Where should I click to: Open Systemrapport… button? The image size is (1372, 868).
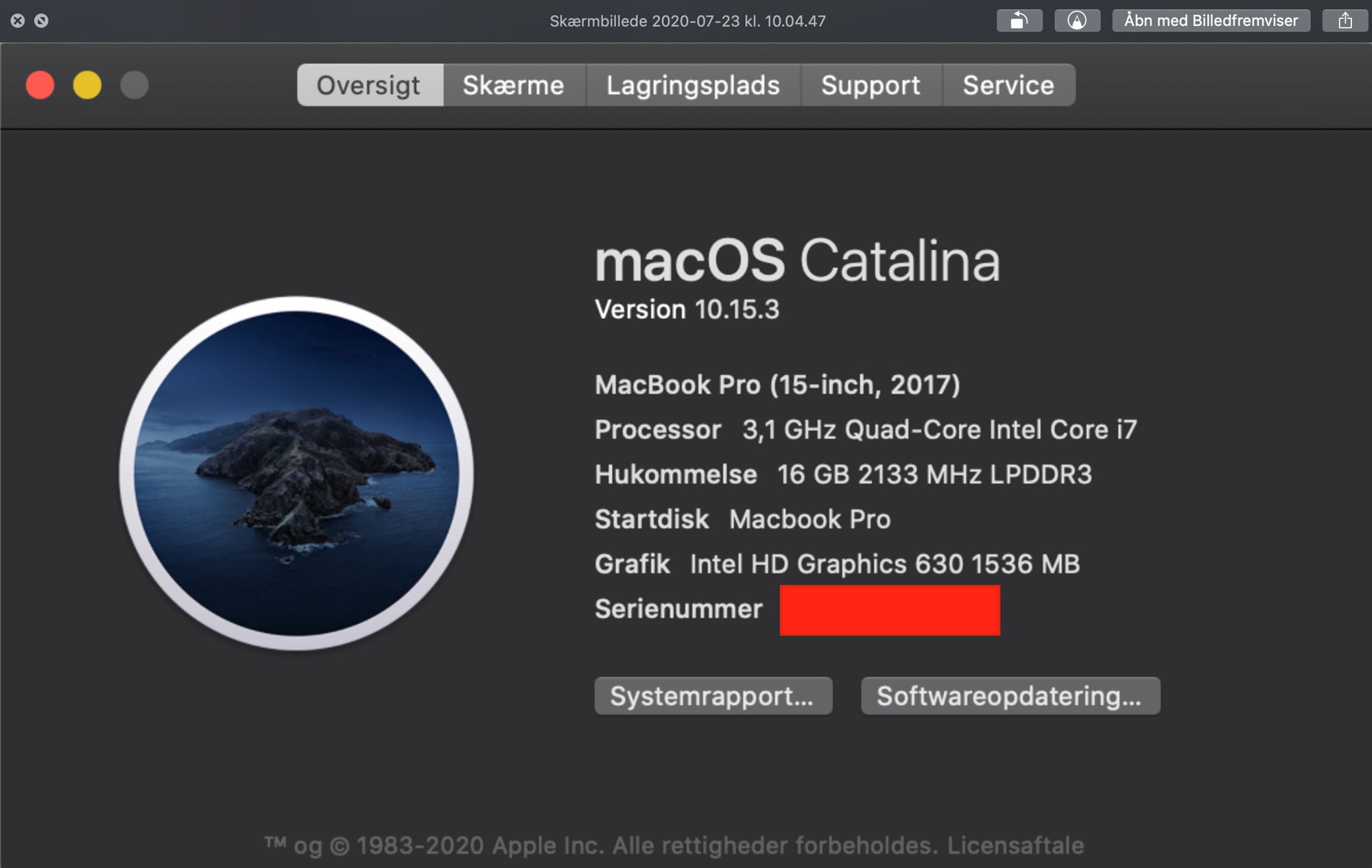[713, 696]
